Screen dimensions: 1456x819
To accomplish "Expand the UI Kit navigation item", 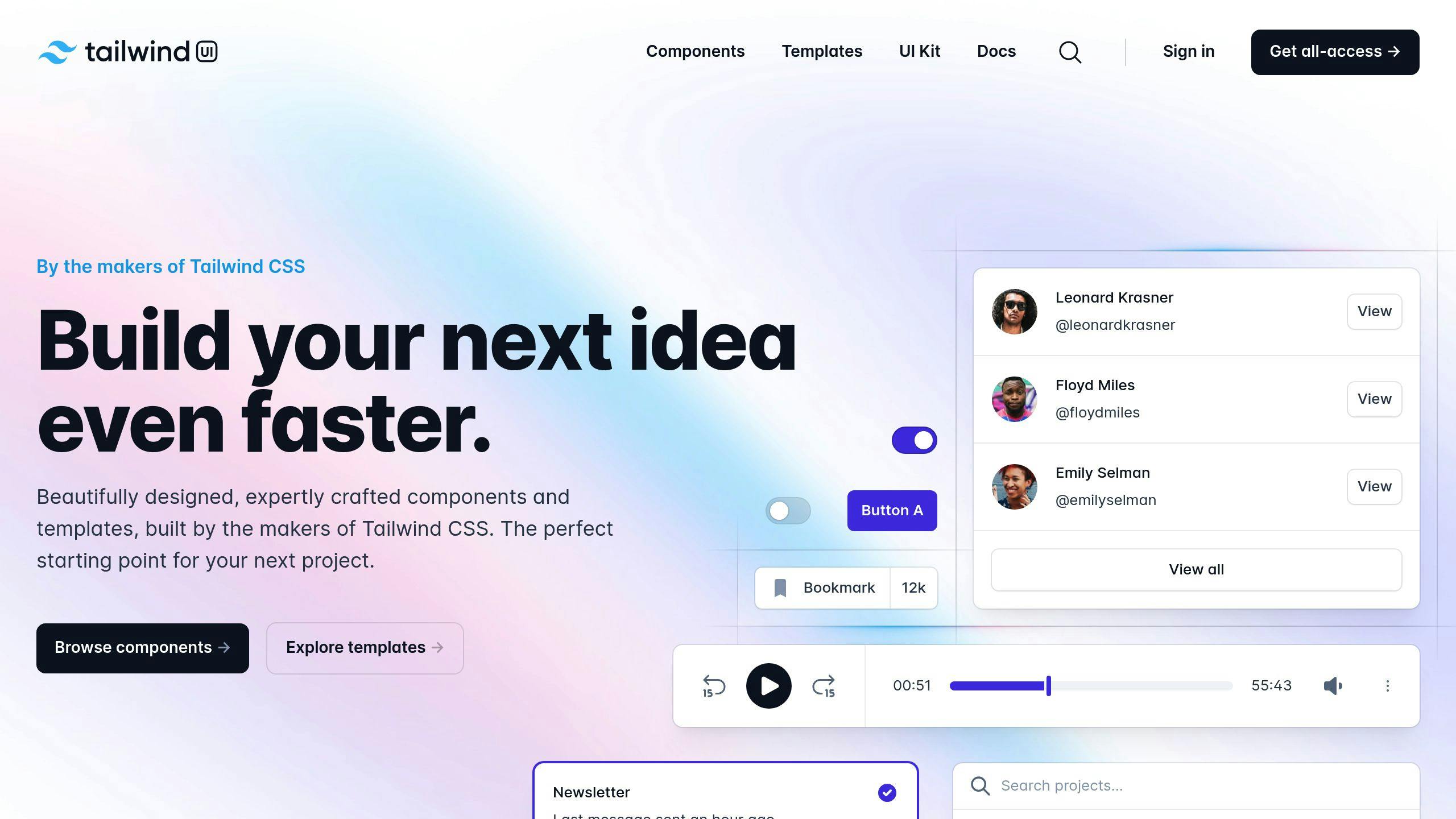I will click(x=919, y=51).
